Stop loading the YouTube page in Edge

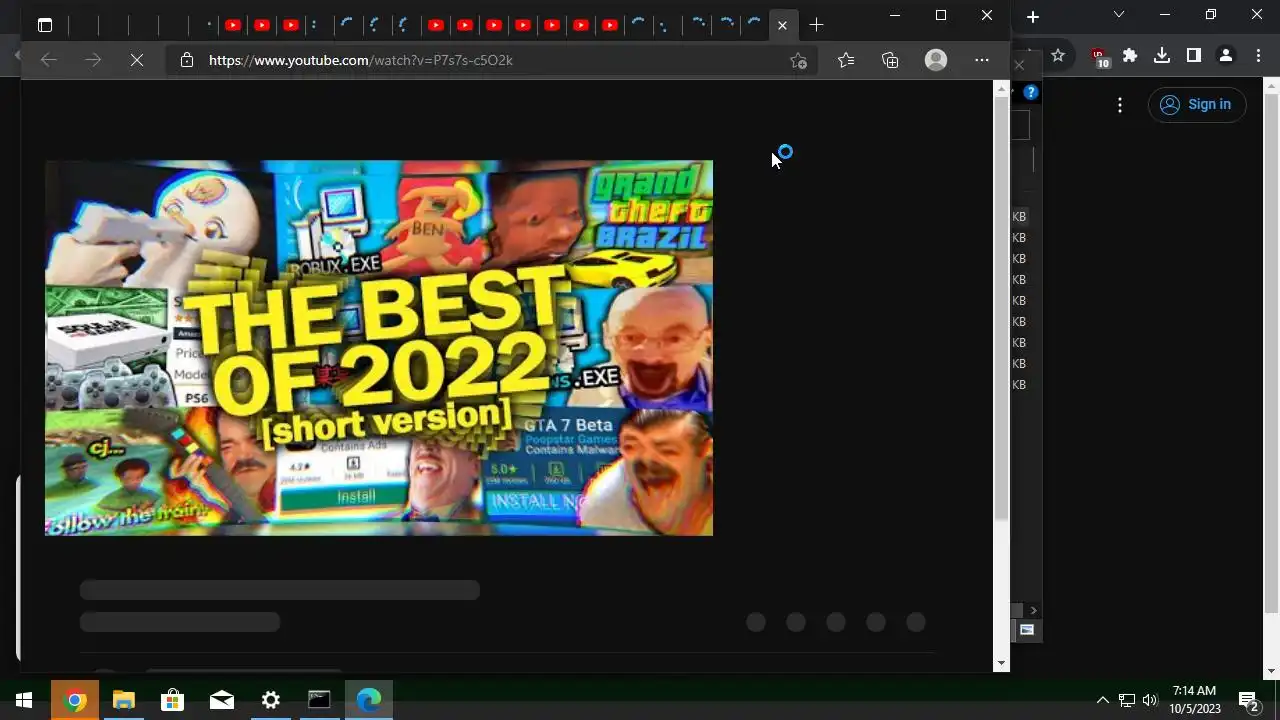coord(137,60)
